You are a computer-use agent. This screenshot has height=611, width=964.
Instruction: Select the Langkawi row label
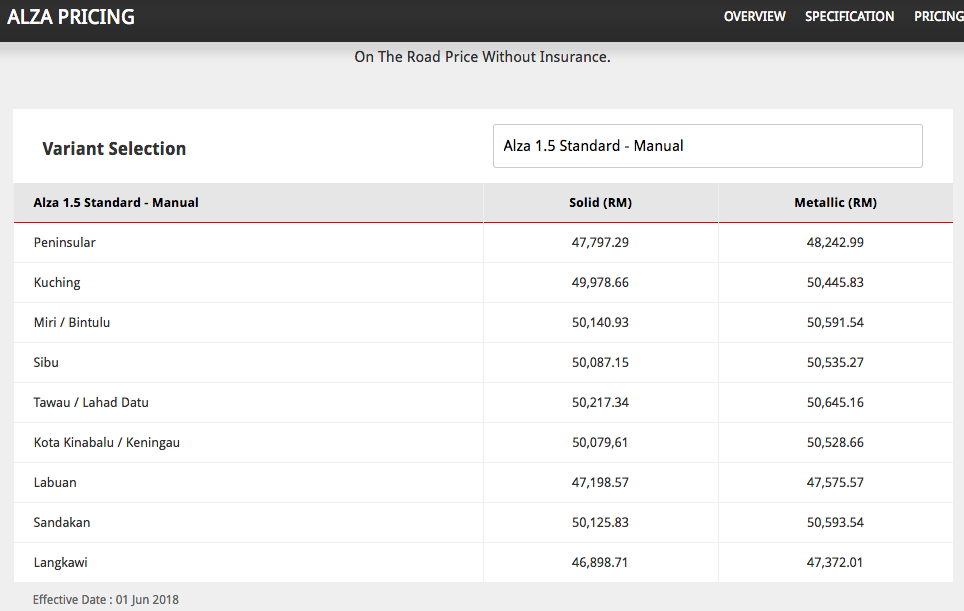(61, 563)
